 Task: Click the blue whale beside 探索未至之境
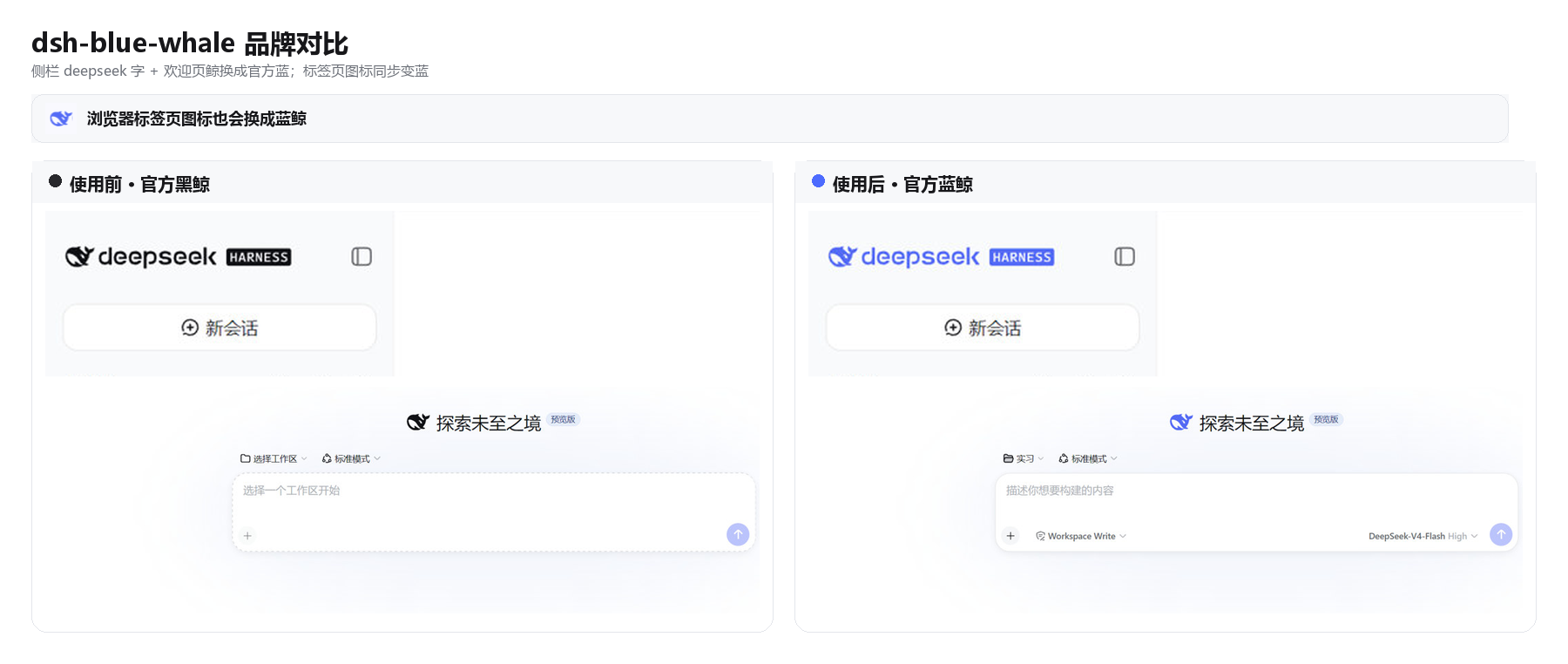pos(1181,423)
